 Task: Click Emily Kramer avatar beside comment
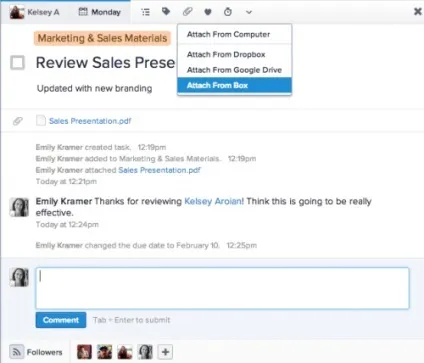pos(19,207)
